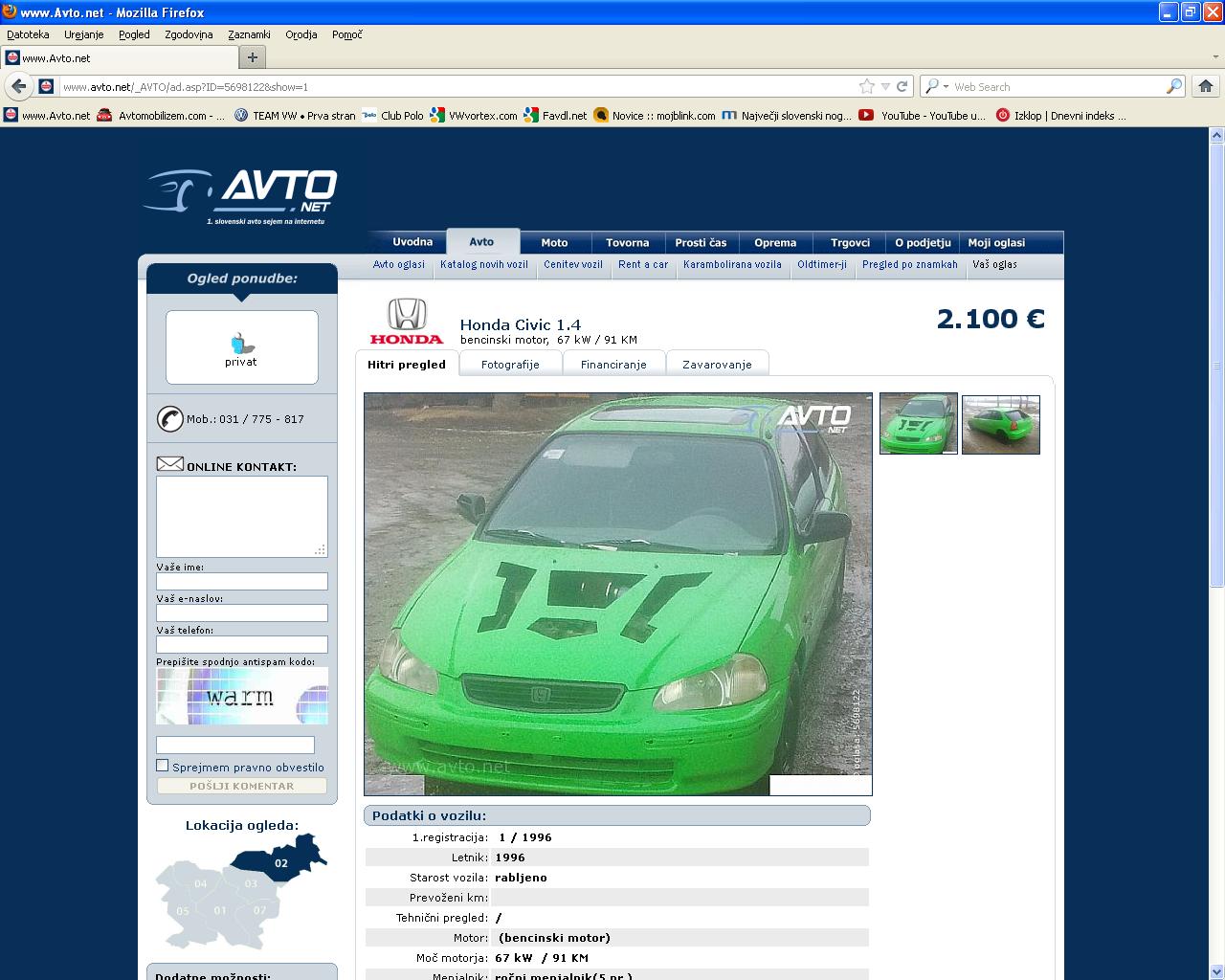1225x980 pixels.
Task: Select the Moto navigation tab
Action: click(x=554, y=243)
